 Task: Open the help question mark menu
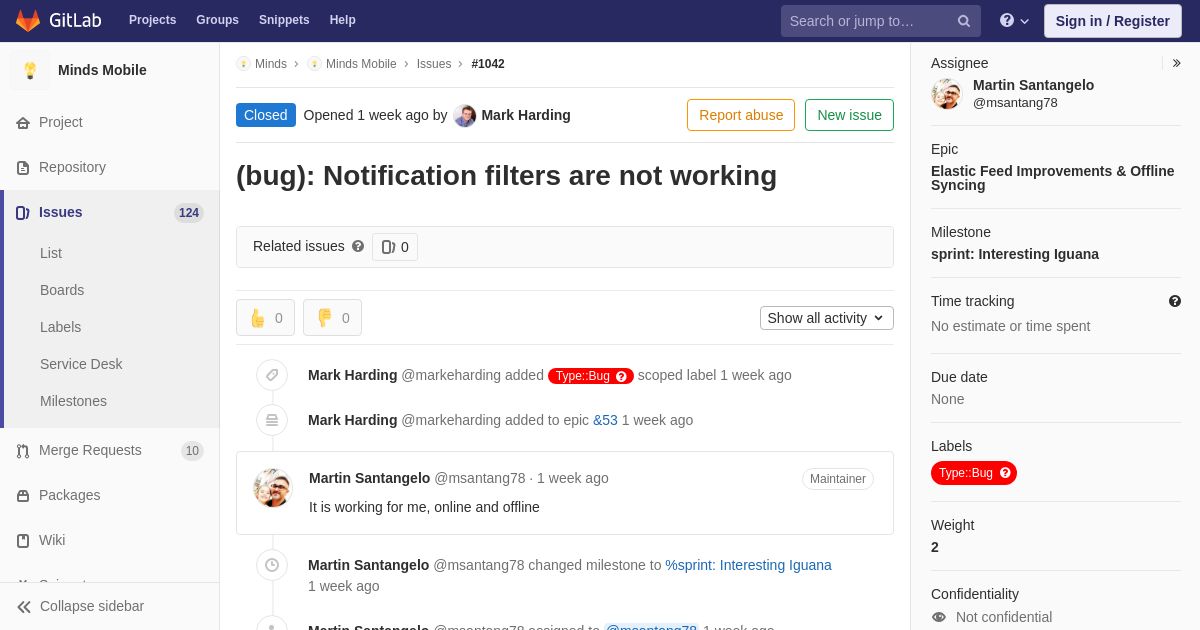tap(1014, 21)
